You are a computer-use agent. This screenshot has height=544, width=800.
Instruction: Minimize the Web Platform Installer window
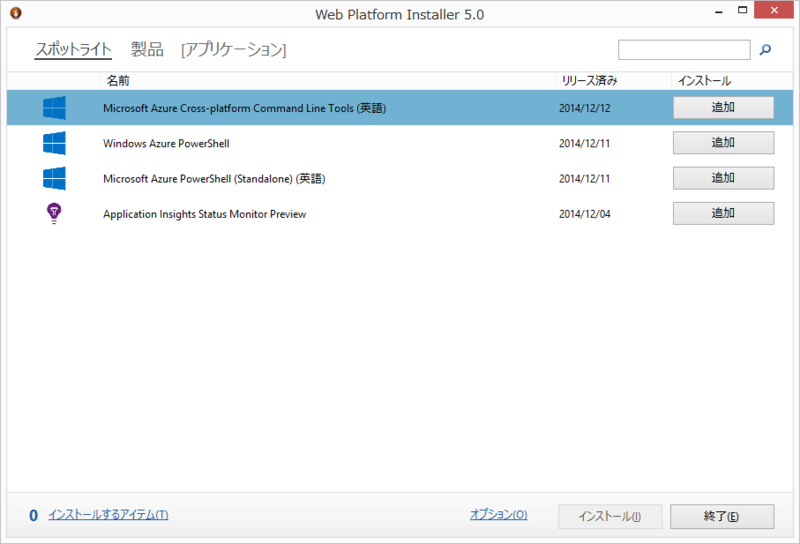(x=719, y=11)
